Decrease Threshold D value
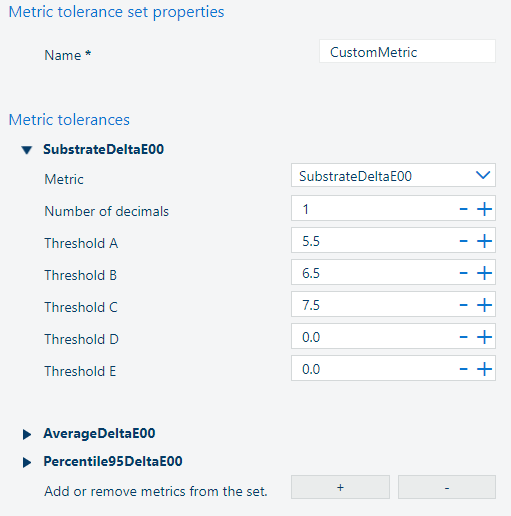The image size is (511, 516). 463,337
